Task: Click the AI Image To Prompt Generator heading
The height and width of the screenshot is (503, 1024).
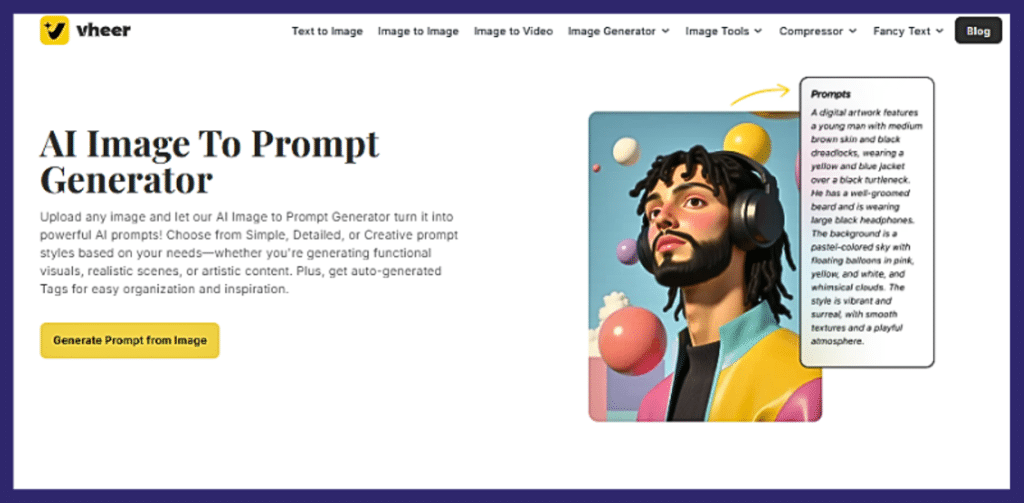Action: 209,162
